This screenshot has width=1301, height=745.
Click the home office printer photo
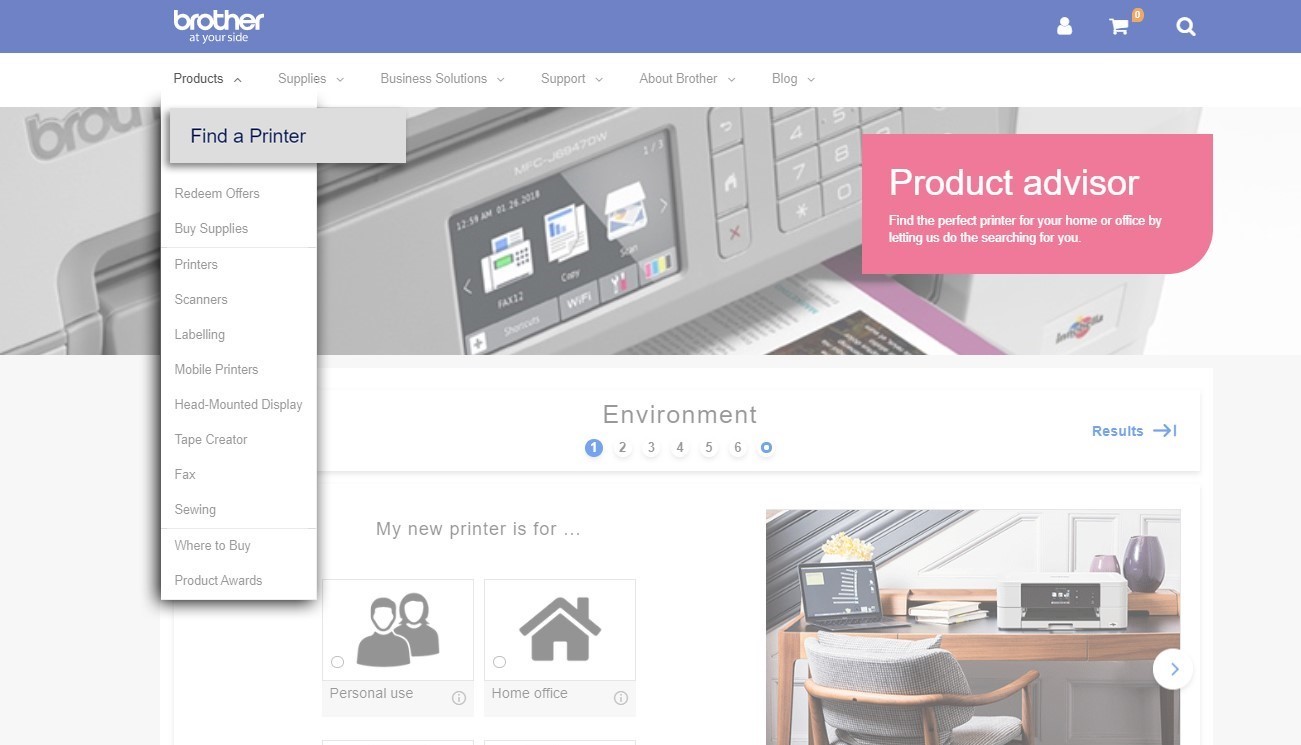[973, 627]
